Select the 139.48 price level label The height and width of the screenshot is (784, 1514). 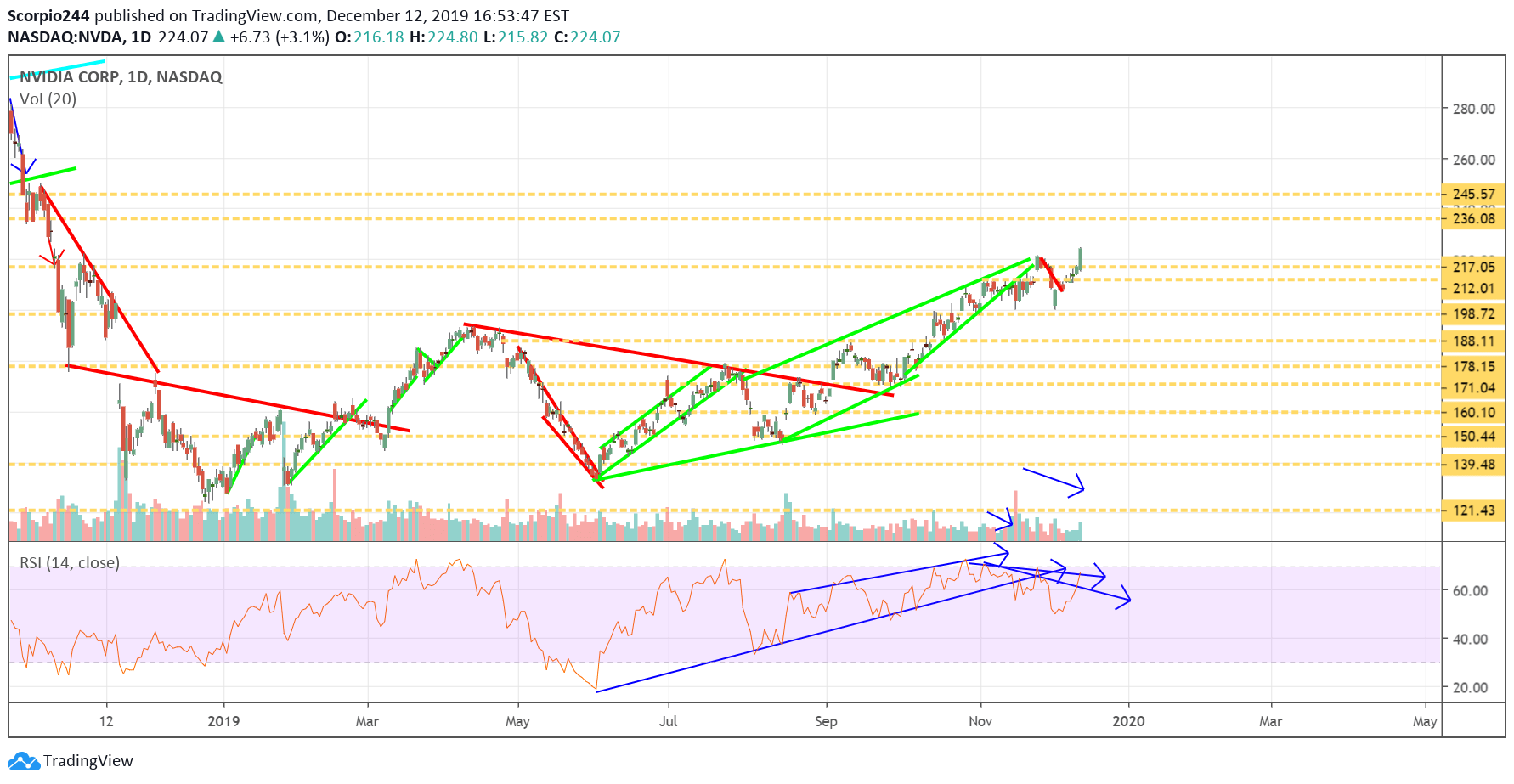(x=1473, y=464)
